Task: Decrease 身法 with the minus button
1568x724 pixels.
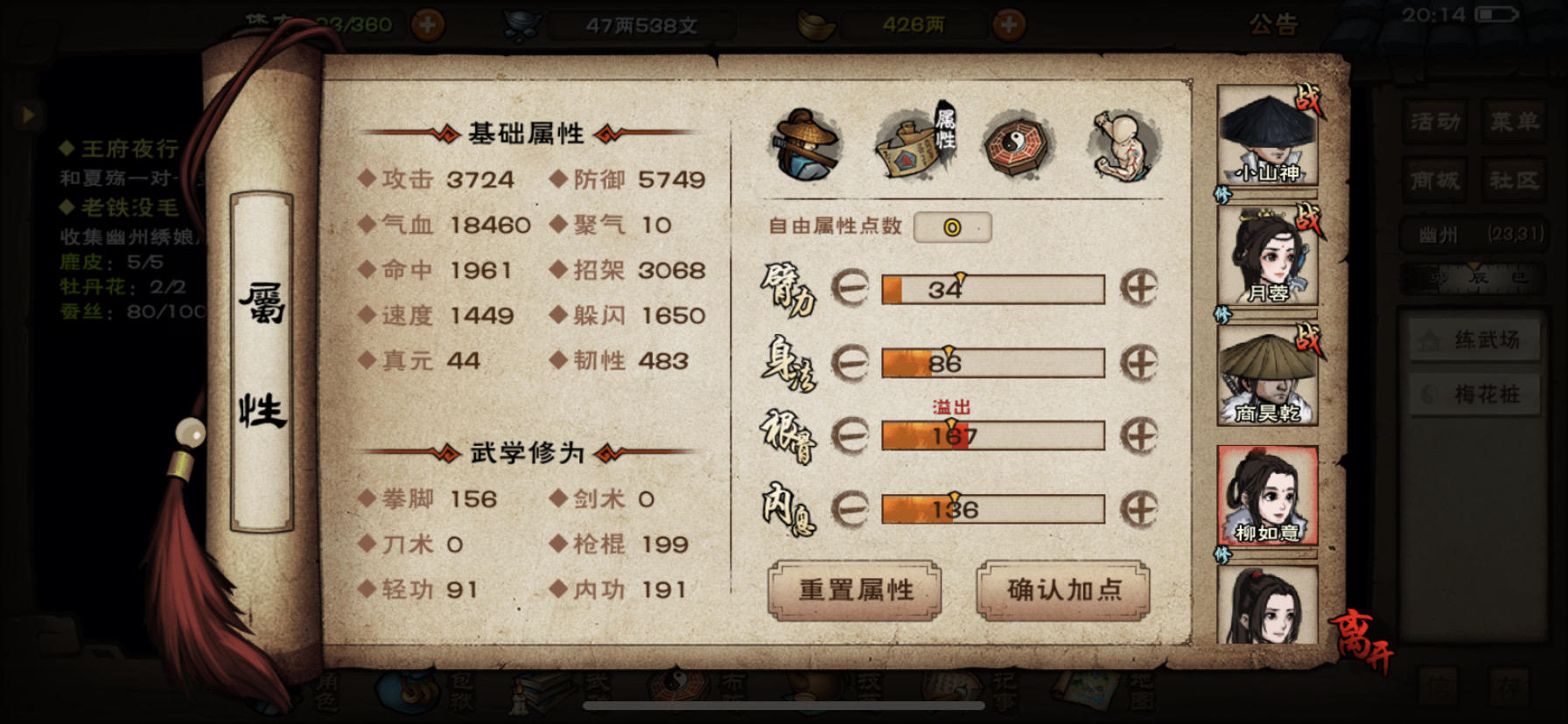Action: point(849,362)
